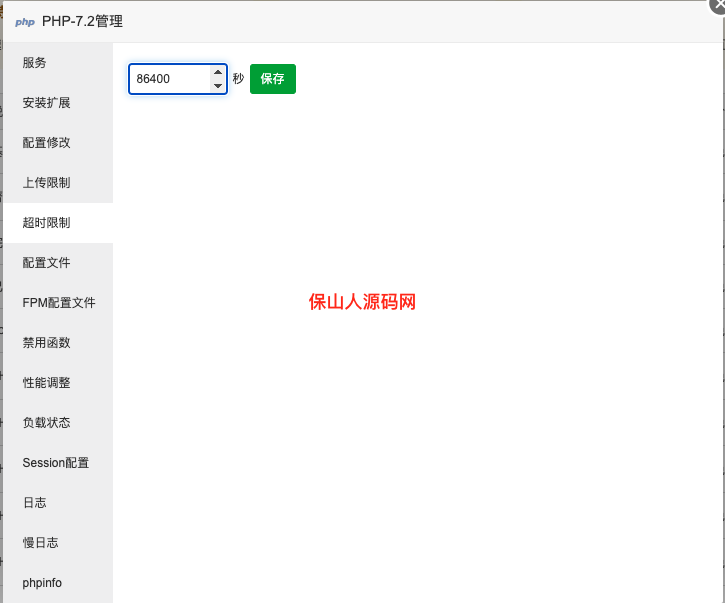725x603 pixels.
Task: Switch to 配置修改 tab
Action: pyautogui.click(x=58, y=142)
